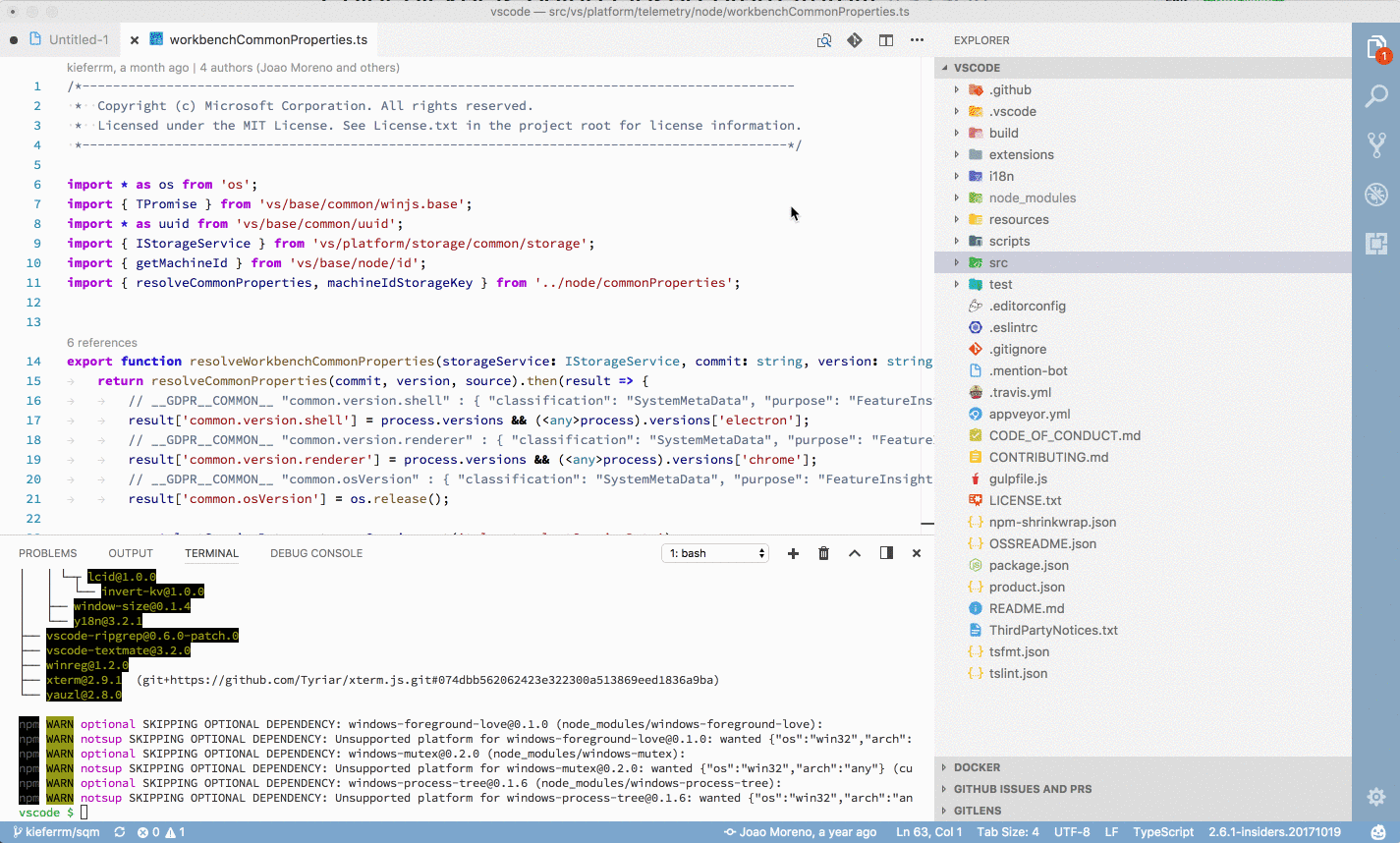Open the '1: bash' terminal dropdown
Screen dimensions: 1400x843
tap(714, 552)
